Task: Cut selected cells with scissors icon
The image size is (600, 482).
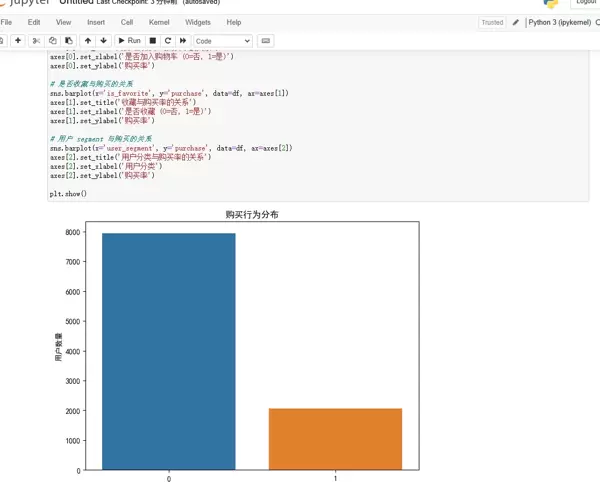Action: tap(37, 41)
